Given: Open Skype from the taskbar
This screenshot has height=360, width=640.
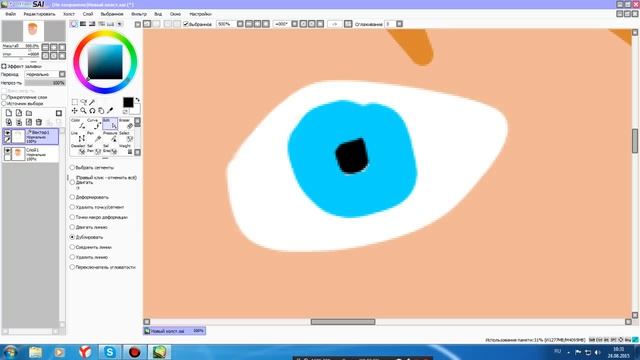Looking at the screenshot, I should 109,352.
